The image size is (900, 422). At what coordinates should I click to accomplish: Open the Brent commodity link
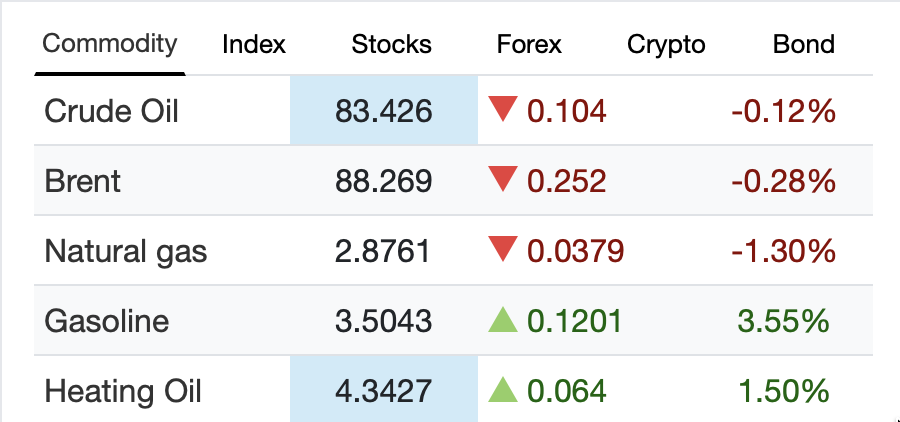pos(83,181)
